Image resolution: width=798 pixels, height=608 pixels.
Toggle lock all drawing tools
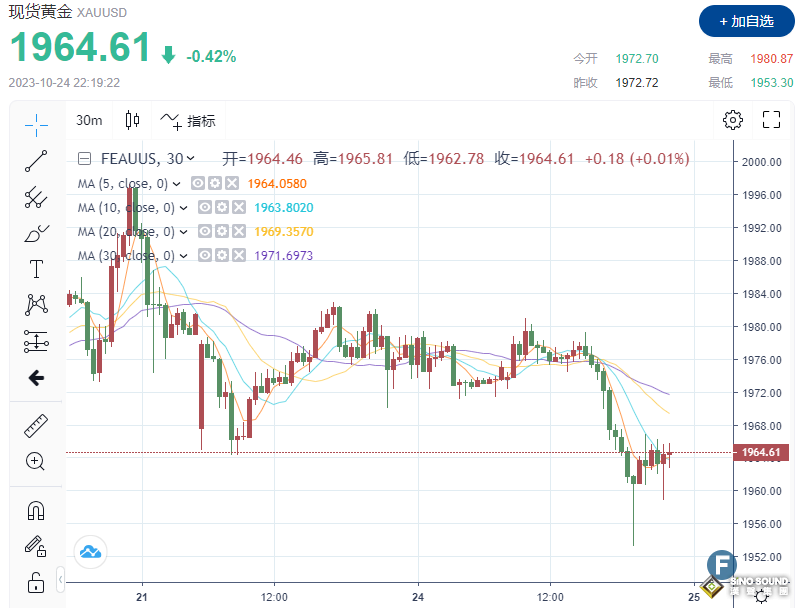click(36, 581)
